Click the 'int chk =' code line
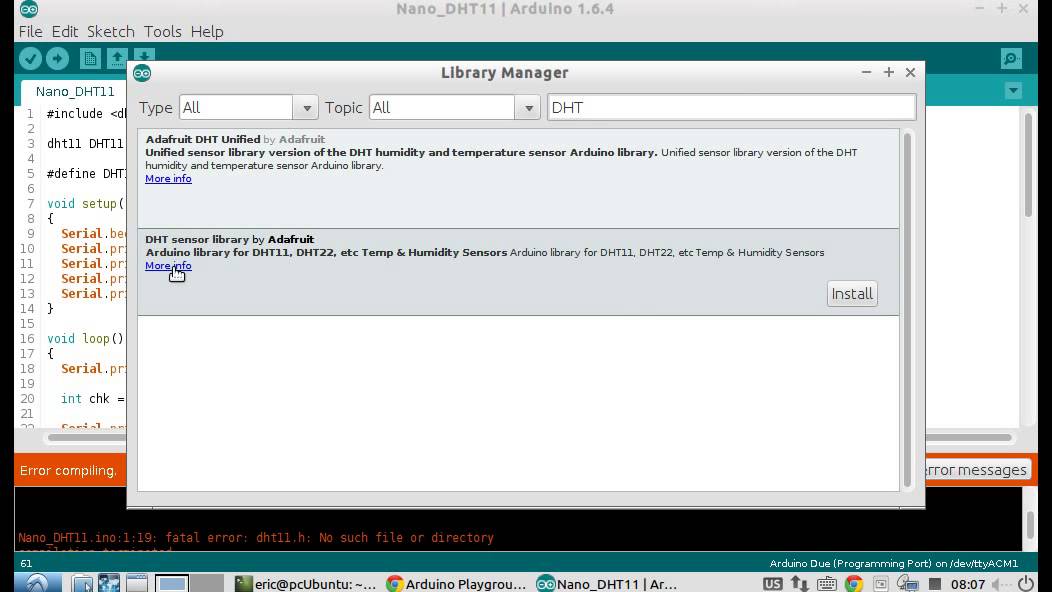This screenshot has width=1052, height=592. coord(93,399)
